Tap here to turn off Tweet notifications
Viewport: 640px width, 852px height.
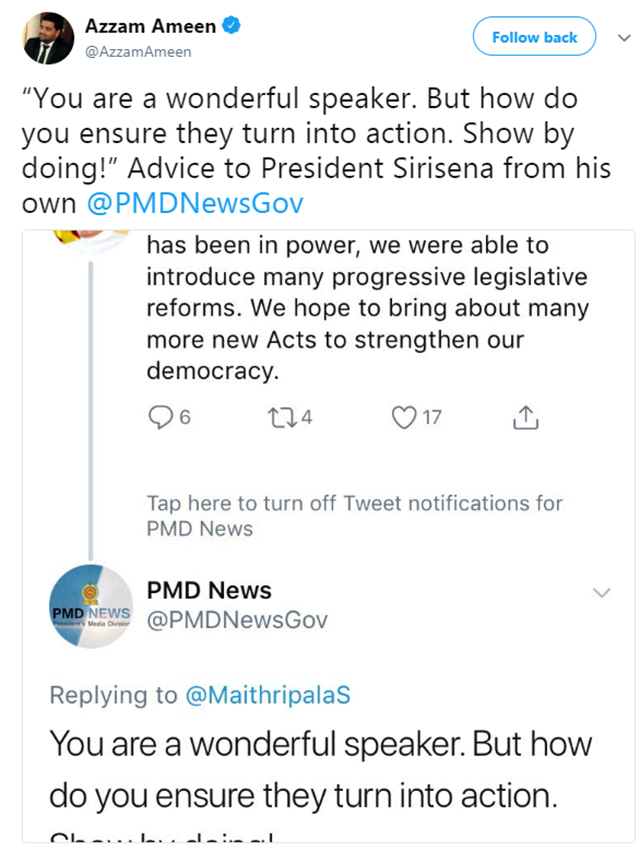[354, 515]
